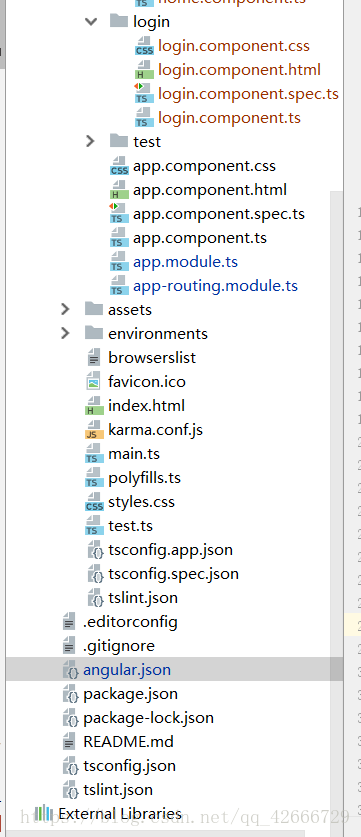Click the JSON icon of tsconfig.app.json
The height and width of the screenshot is (837, 361).
(95, 550)
